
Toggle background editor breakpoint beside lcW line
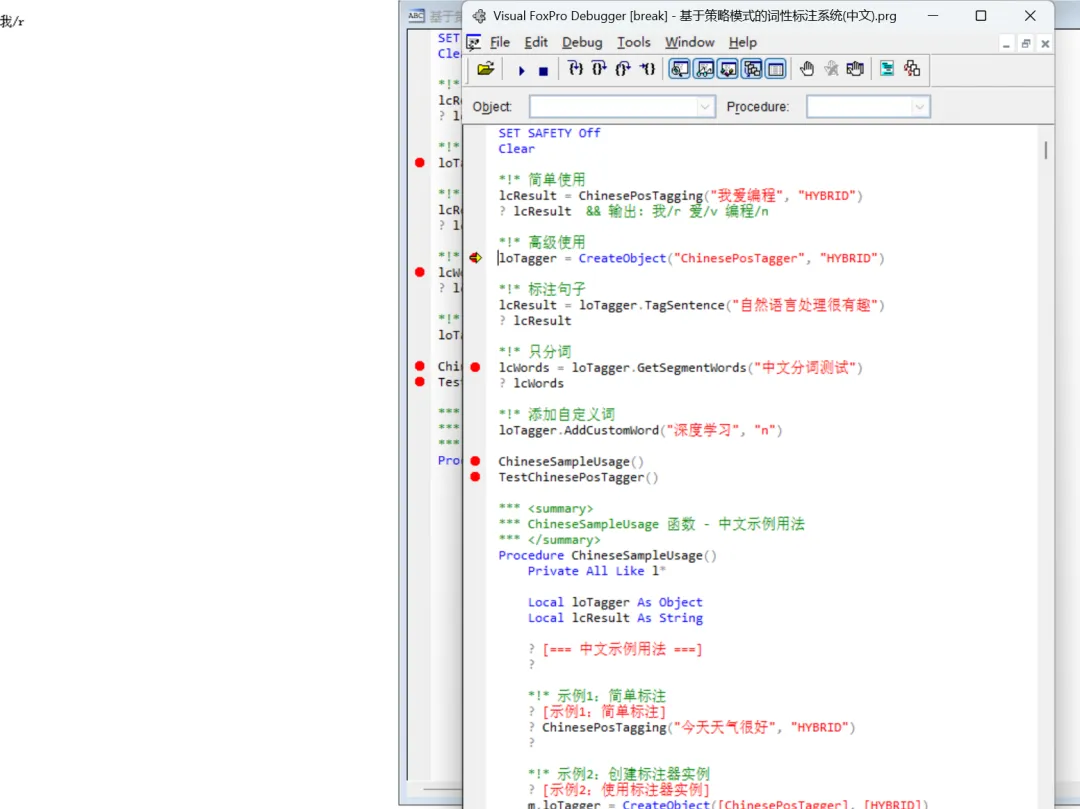click(x=419, y=272)
